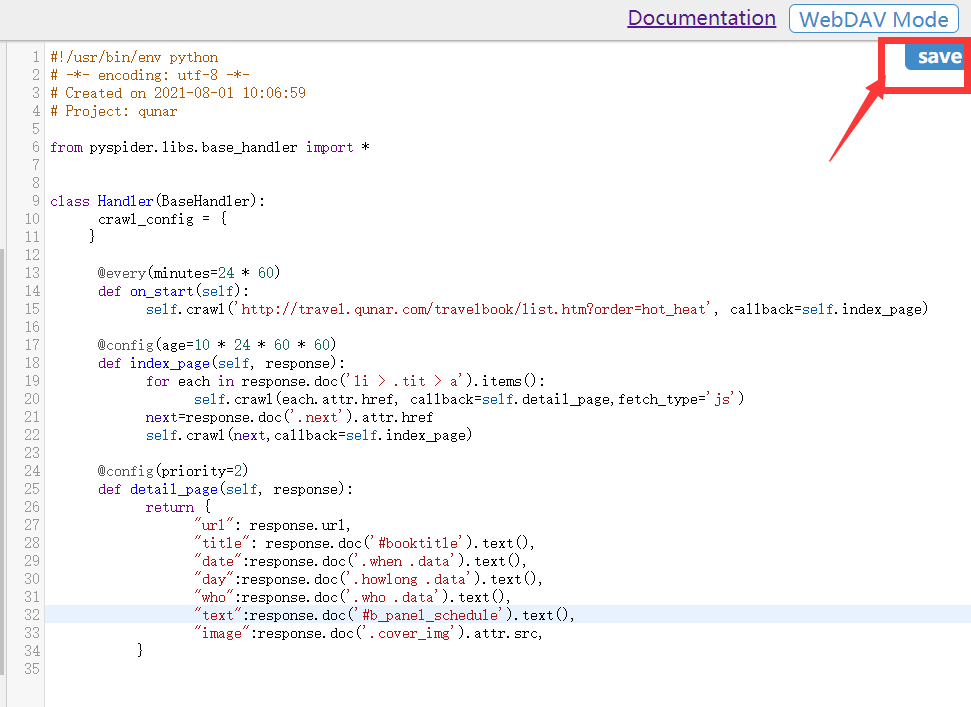
Task: Click the 'def index_page(self, response):' line
Action: (x=222, y=363)
